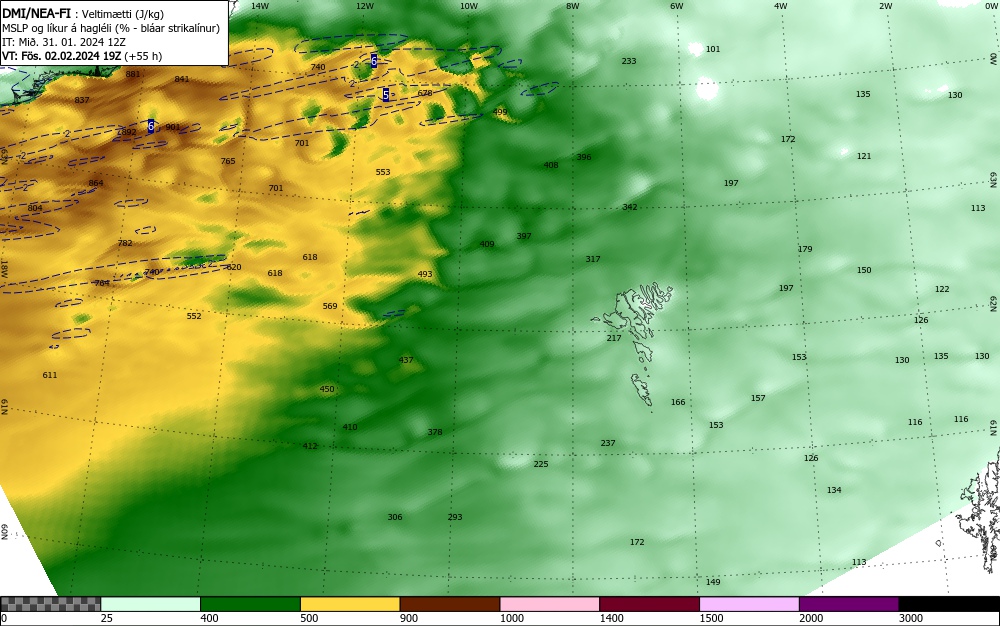The width and height of the screenshot is (1000, 626).
Task: Select the 'IT: Mið. 31. 01. 2024 12Z' line
Action: click(x=64, y=42)
